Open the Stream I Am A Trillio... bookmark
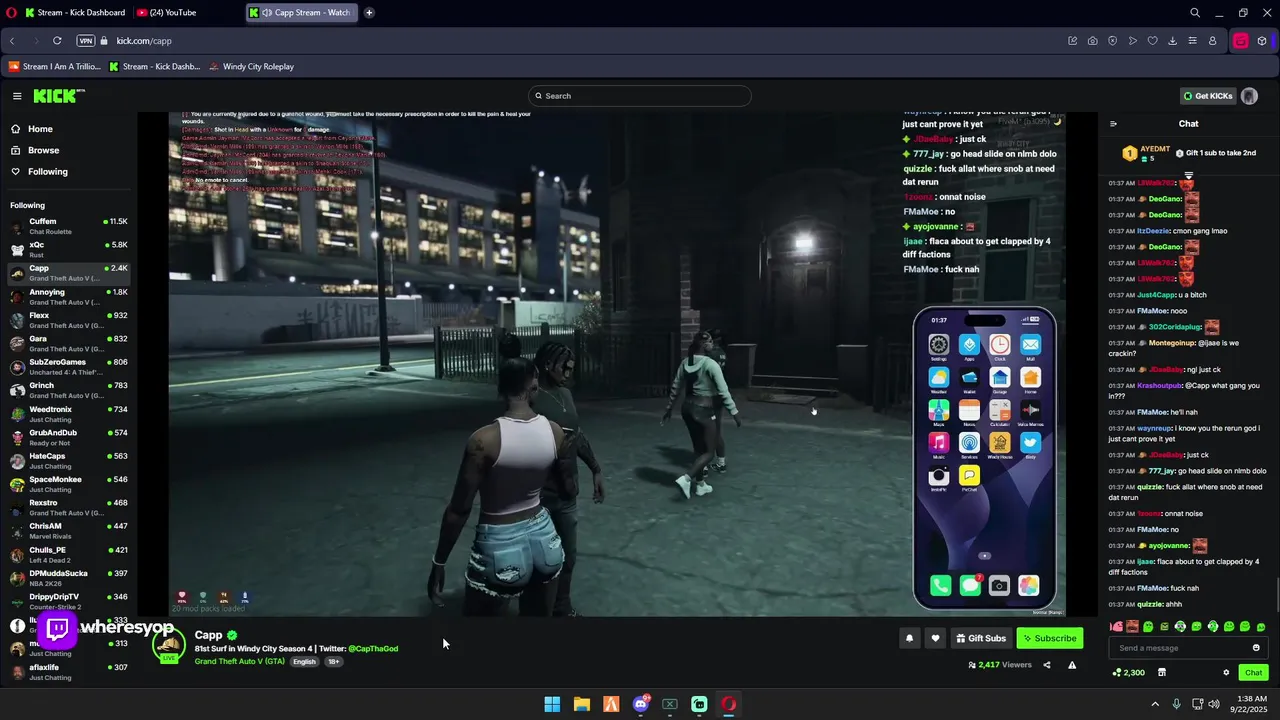Viewport: 1280px width, 720px height. point(55,67)
